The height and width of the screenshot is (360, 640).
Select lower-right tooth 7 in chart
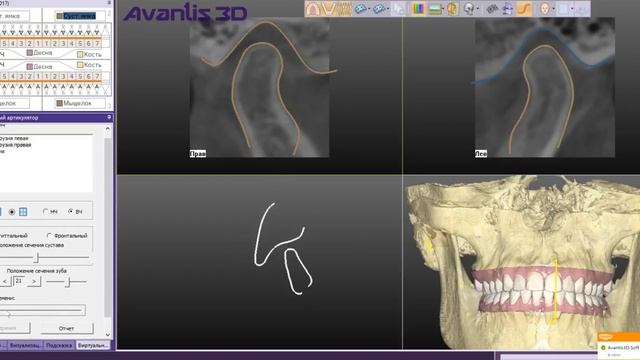(x=97, y=76)
